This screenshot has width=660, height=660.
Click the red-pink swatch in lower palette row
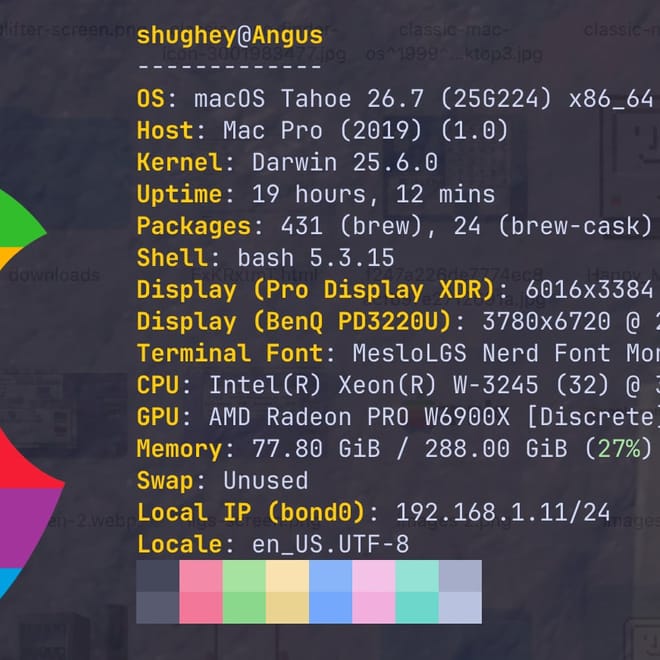click(201, 608)
